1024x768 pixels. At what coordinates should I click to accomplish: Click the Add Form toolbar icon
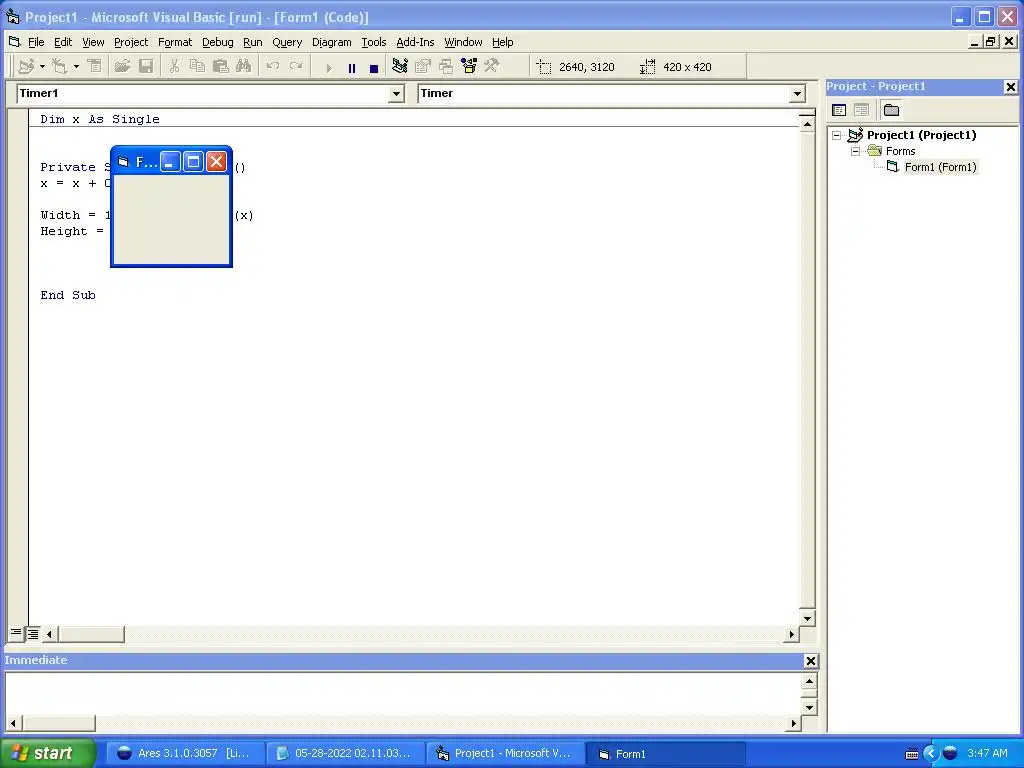tap(60, 67)
